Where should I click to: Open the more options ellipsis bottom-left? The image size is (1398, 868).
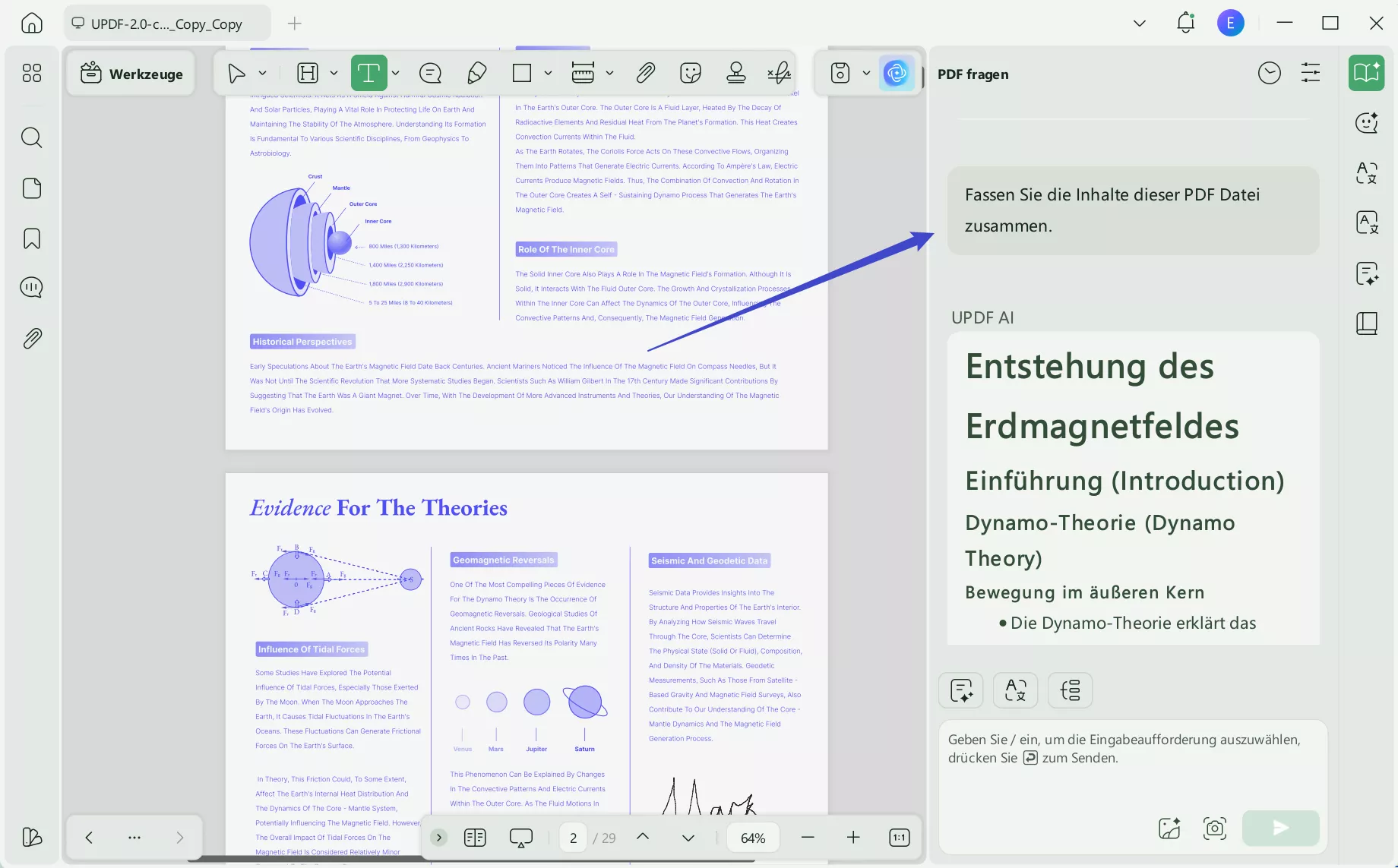[x=134, y=838]
